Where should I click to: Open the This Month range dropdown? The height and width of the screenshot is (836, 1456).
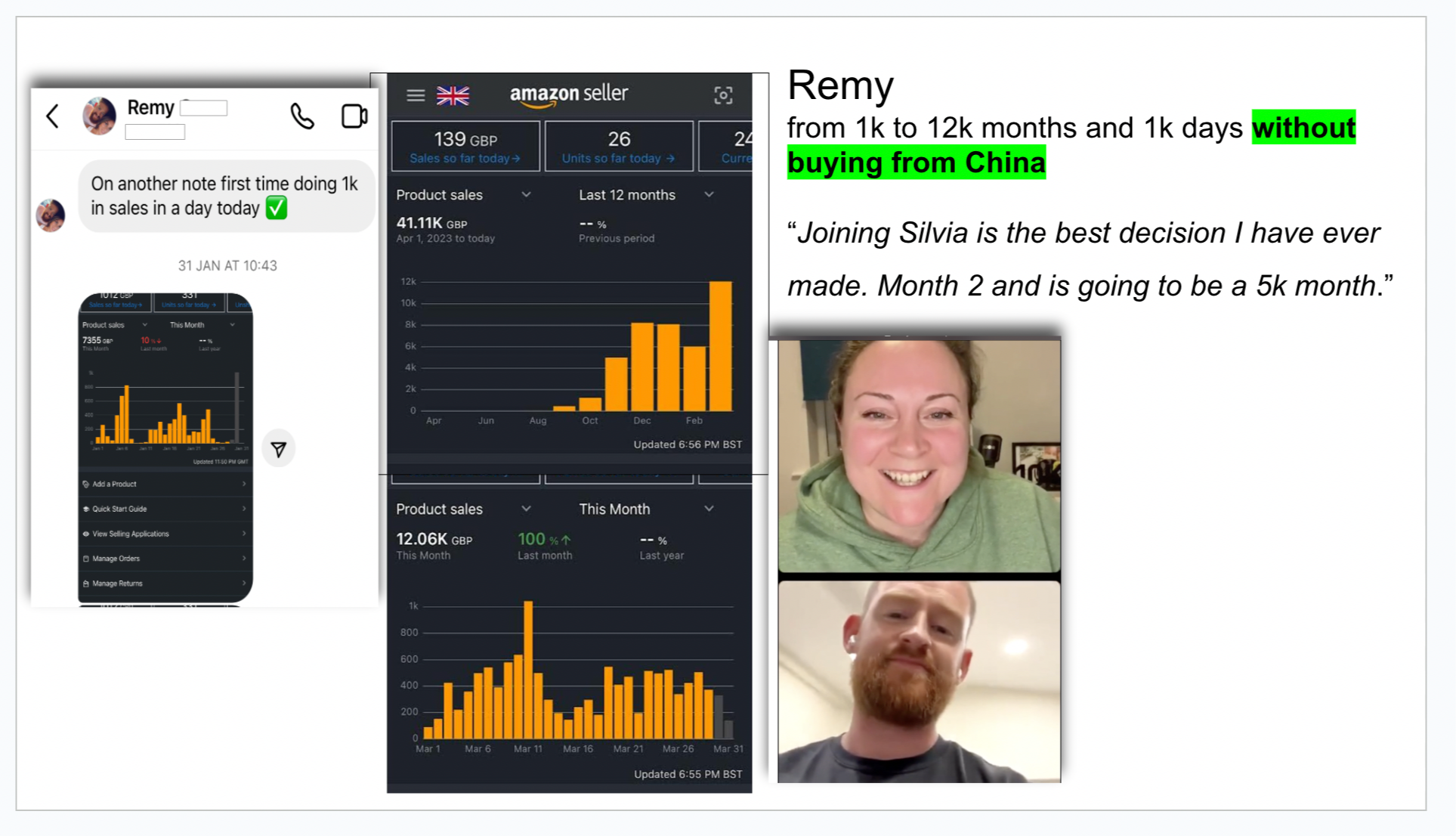pos(709,509)
